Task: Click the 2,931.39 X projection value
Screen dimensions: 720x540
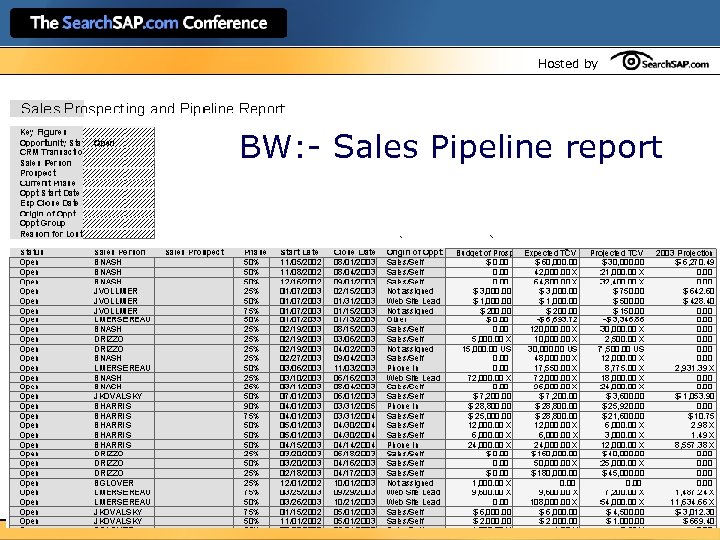Action: click(694, 368)
